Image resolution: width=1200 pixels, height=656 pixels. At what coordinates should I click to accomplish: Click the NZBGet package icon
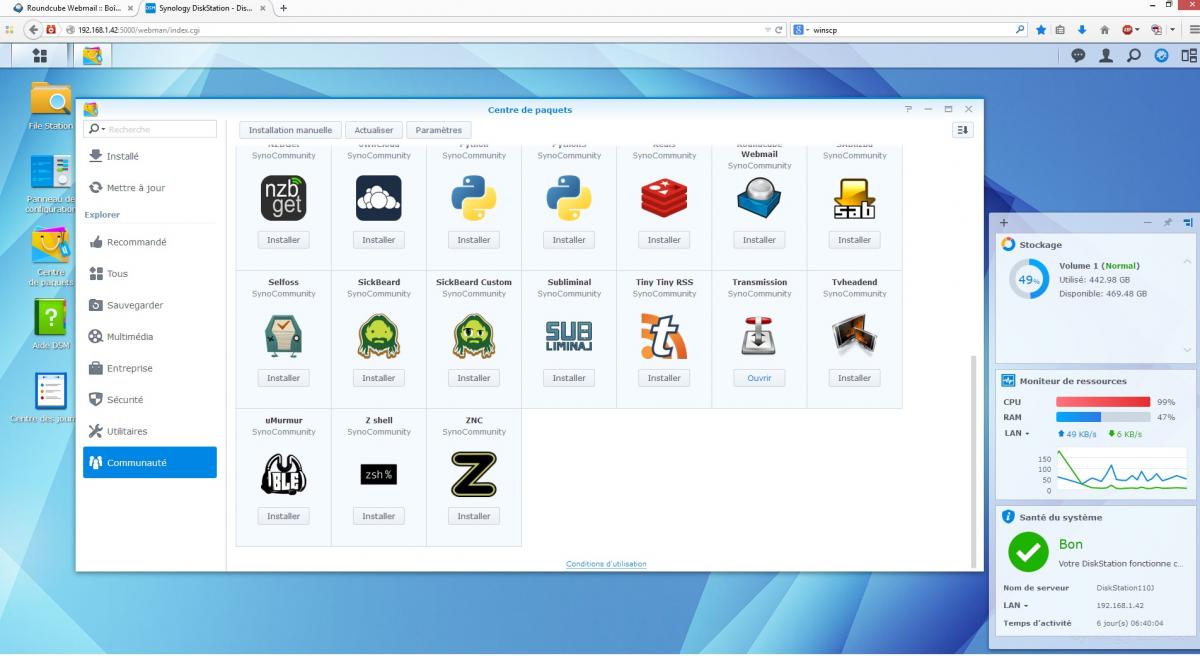283,198
